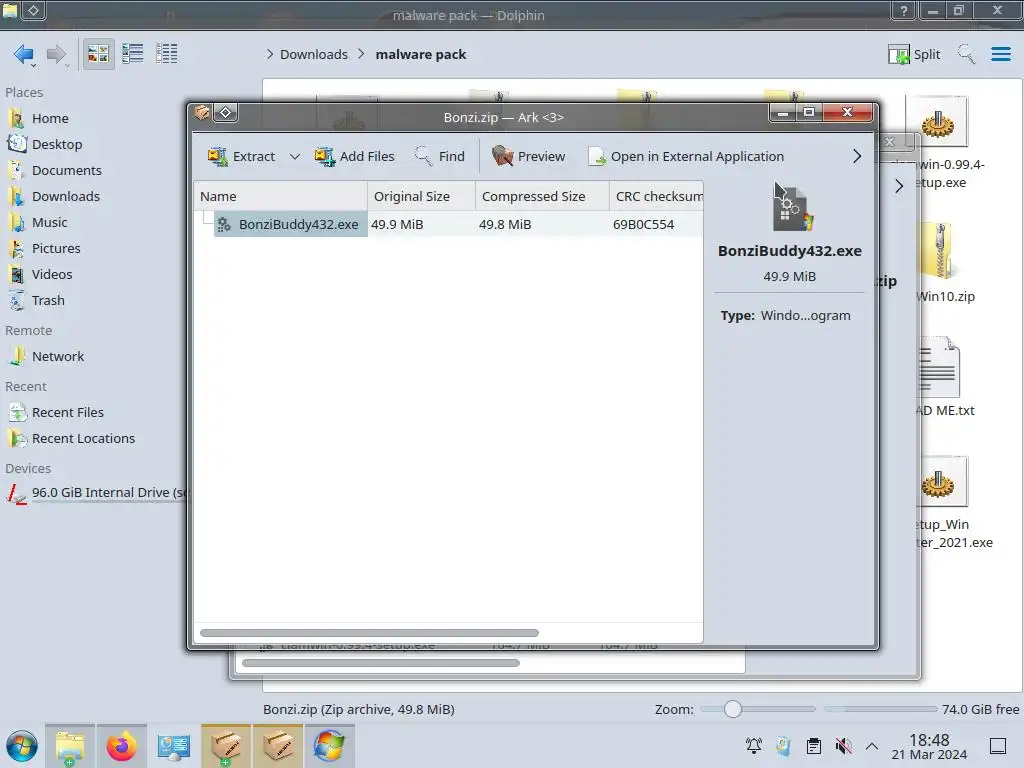The height and width of the screenshot is (768, 1024).
Task: Switch Dolphin to compact view mode
Action: (x=133, y=54)
